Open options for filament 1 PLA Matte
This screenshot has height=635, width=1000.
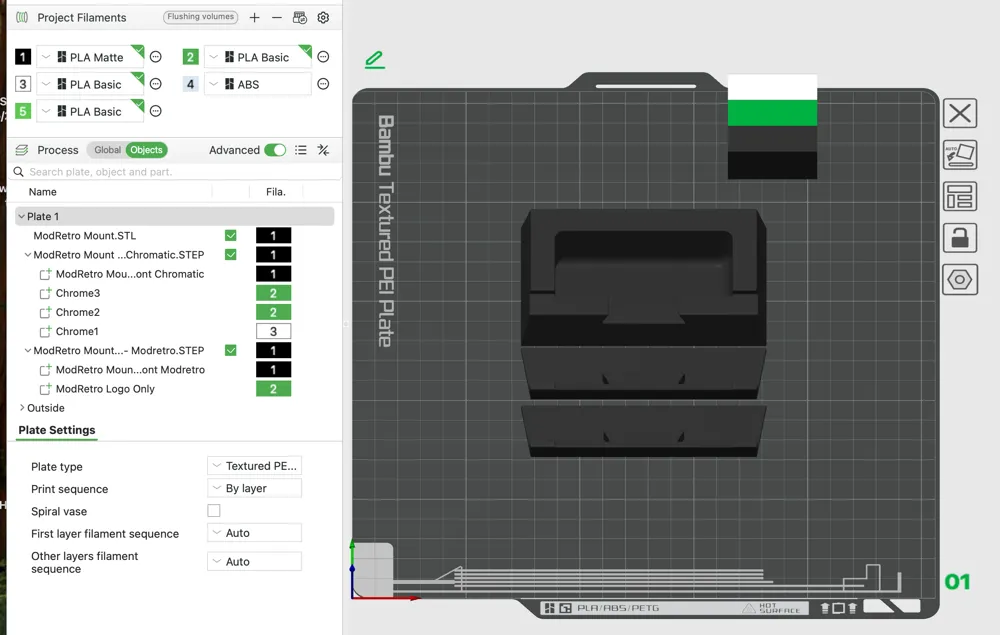156,57
